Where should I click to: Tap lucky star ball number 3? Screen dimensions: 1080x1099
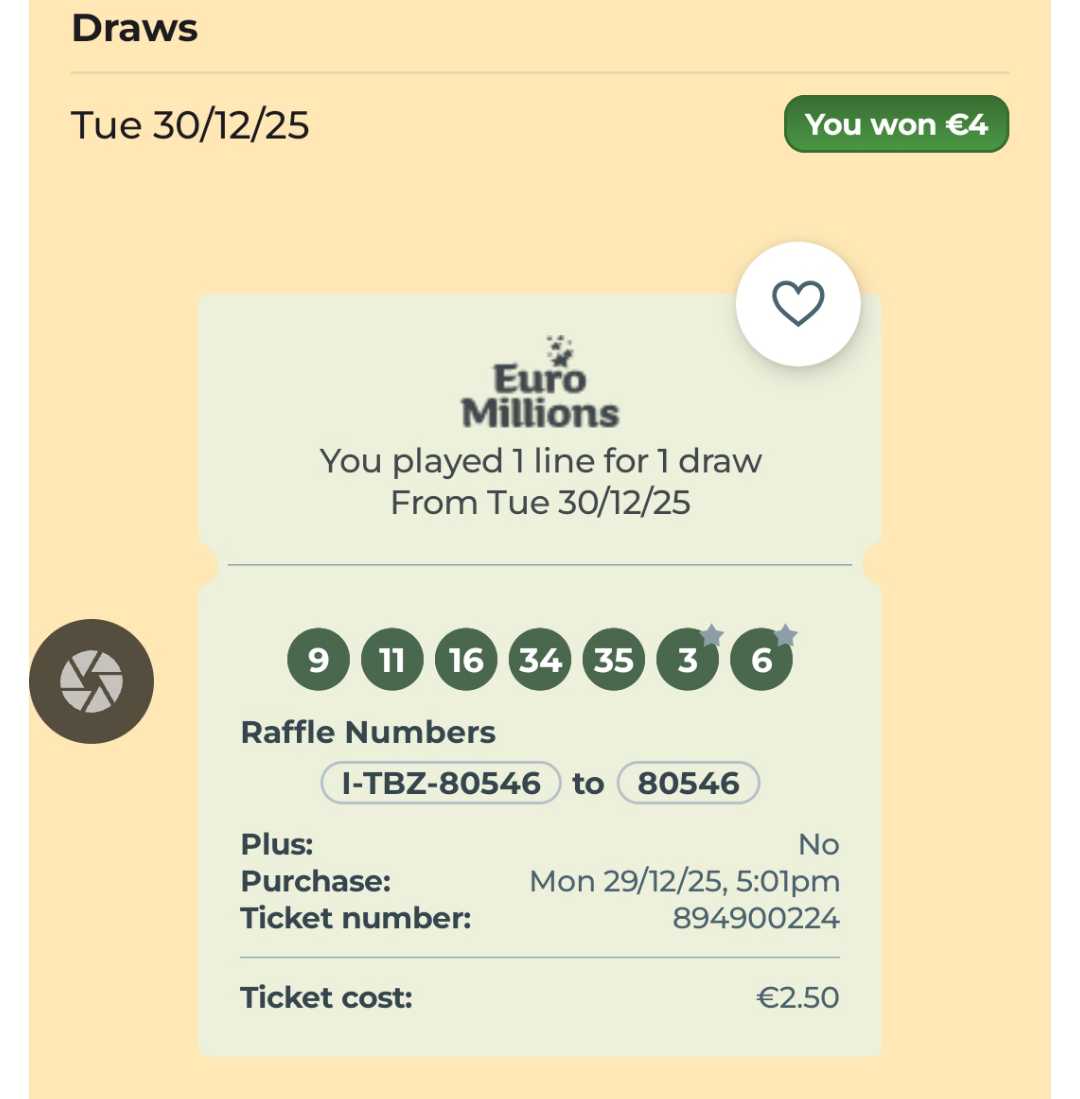point(687,661)
